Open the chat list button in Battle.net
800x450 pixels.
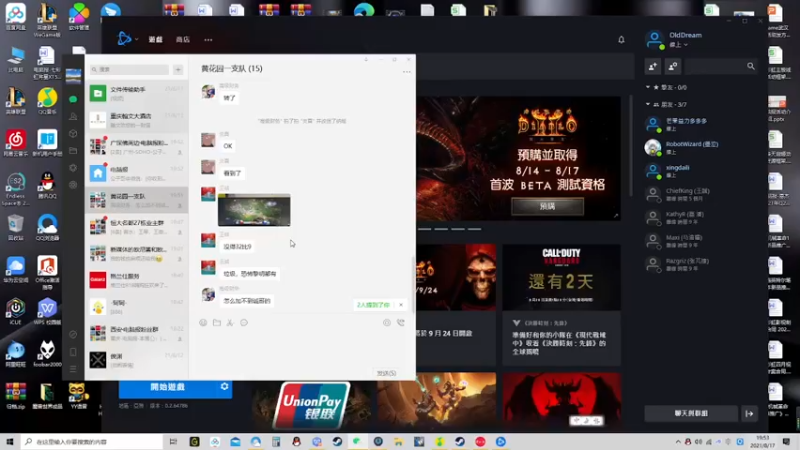point(691,413)
